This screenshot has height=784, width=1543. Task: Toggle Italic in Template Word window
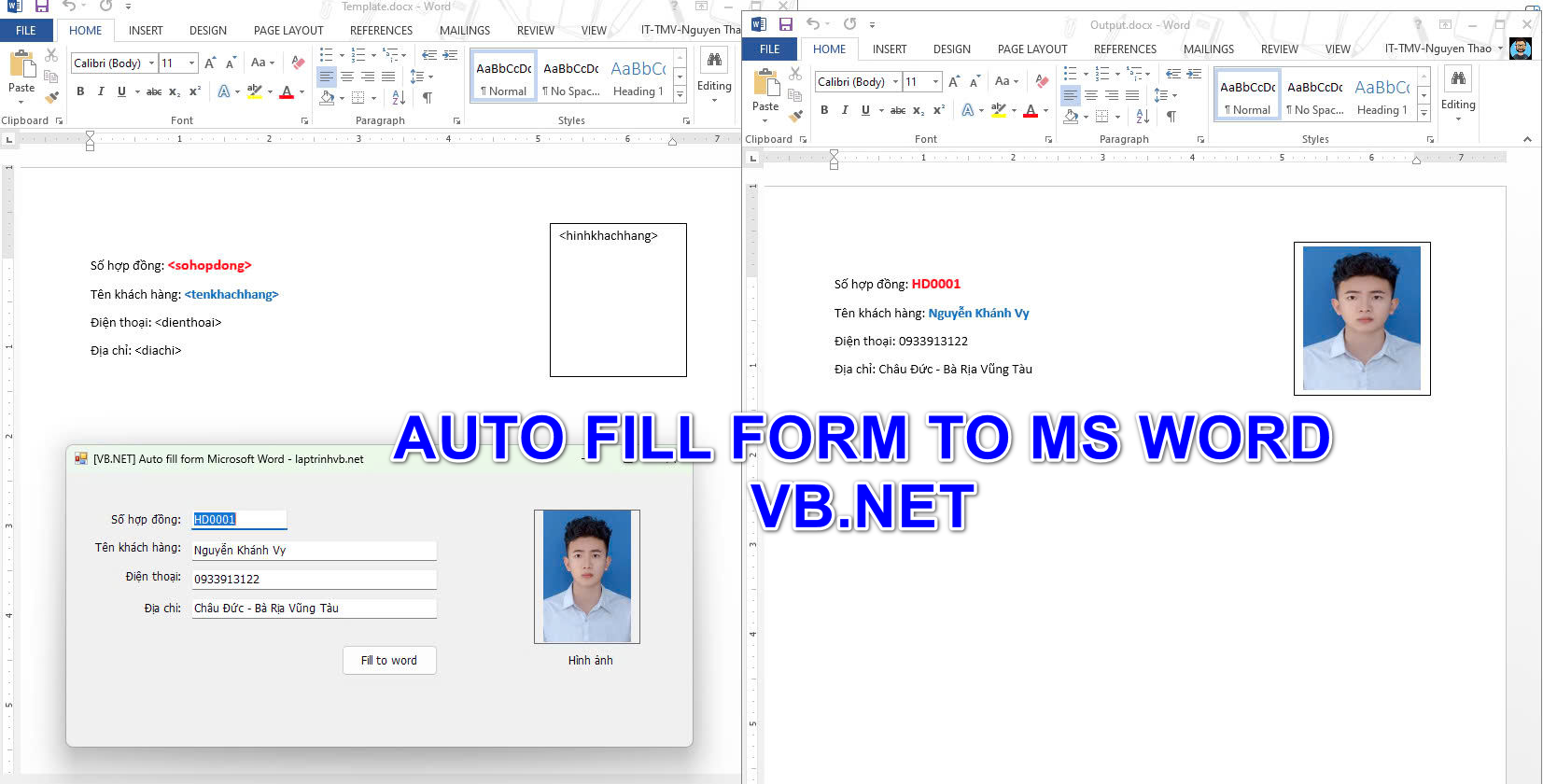pyautogui.click(x=101, y=91)
